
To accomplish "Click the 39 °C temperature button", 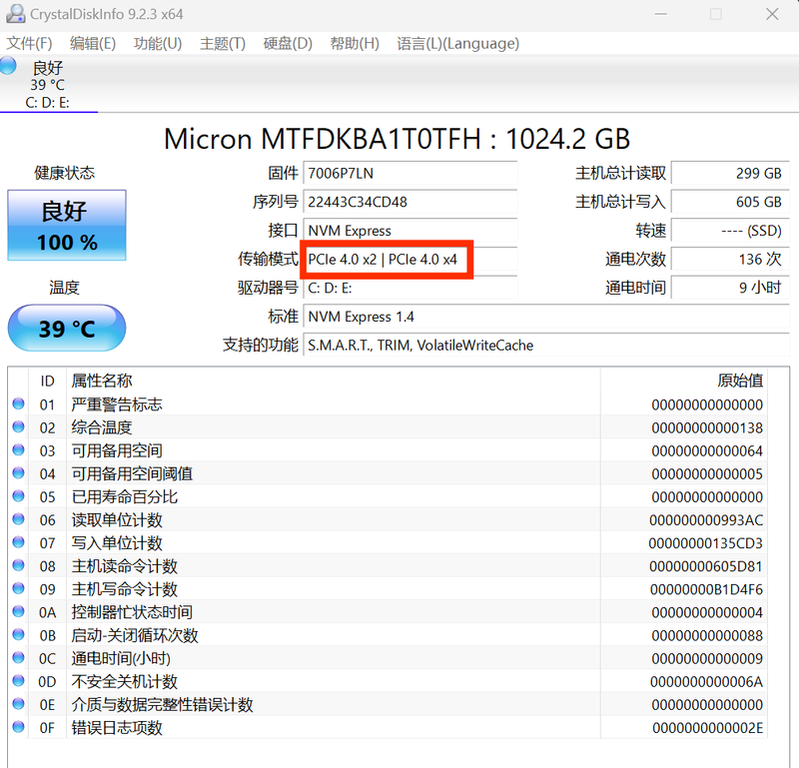I will (x=67, y=328).
